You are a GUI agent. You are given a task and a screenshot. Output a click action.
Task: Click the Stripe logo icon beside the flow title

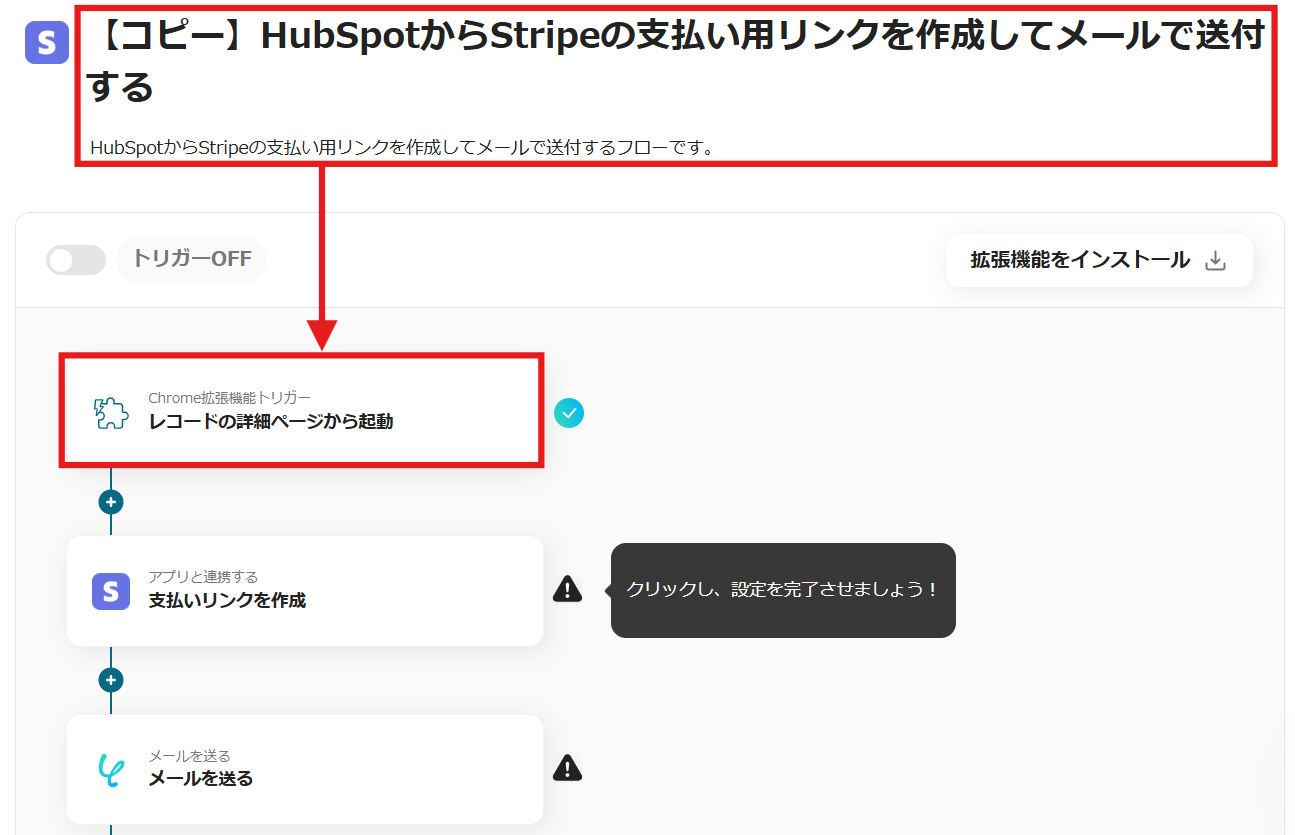coord(47,43)
